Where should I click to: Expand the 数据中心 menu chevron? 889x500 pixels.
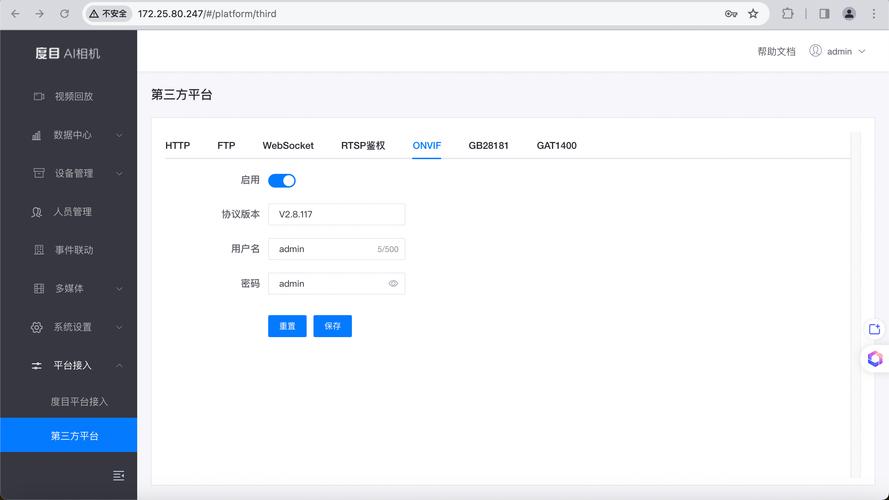119,135
